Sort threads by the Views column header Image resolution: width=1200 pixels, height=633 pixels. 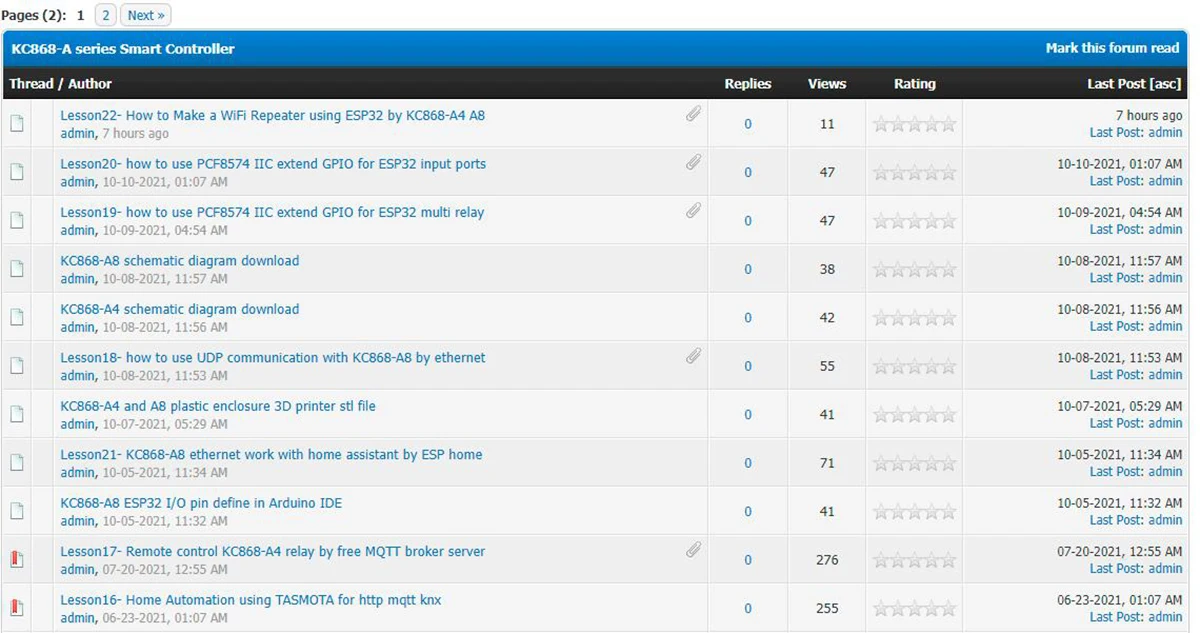826,84
